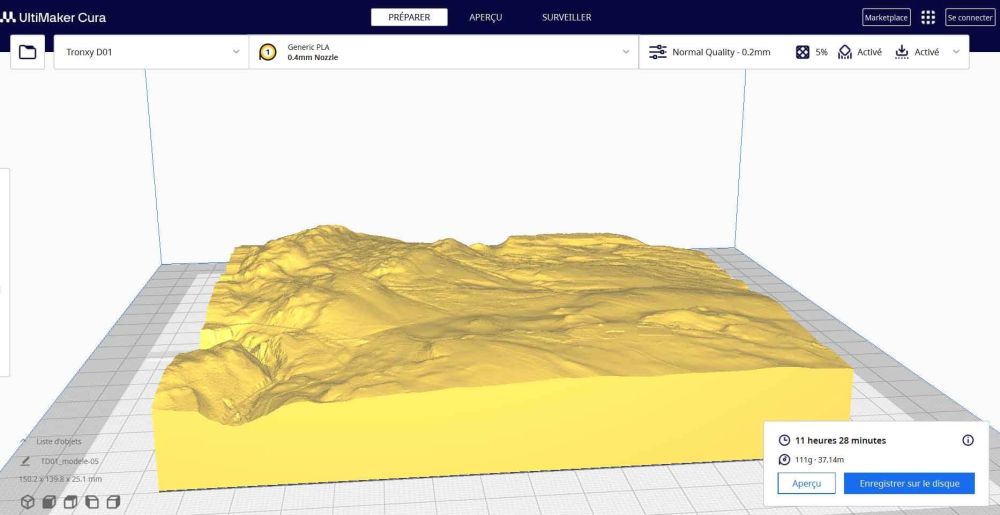Expand print settings panel chevron
The image size is (1000, 515).
click(956, 52)
